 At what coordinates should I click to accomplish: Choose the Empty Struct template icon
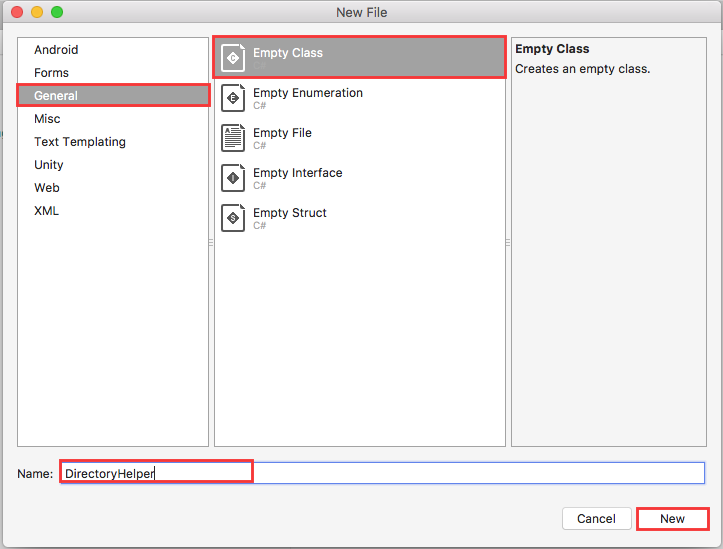click(x=233, y=218)
